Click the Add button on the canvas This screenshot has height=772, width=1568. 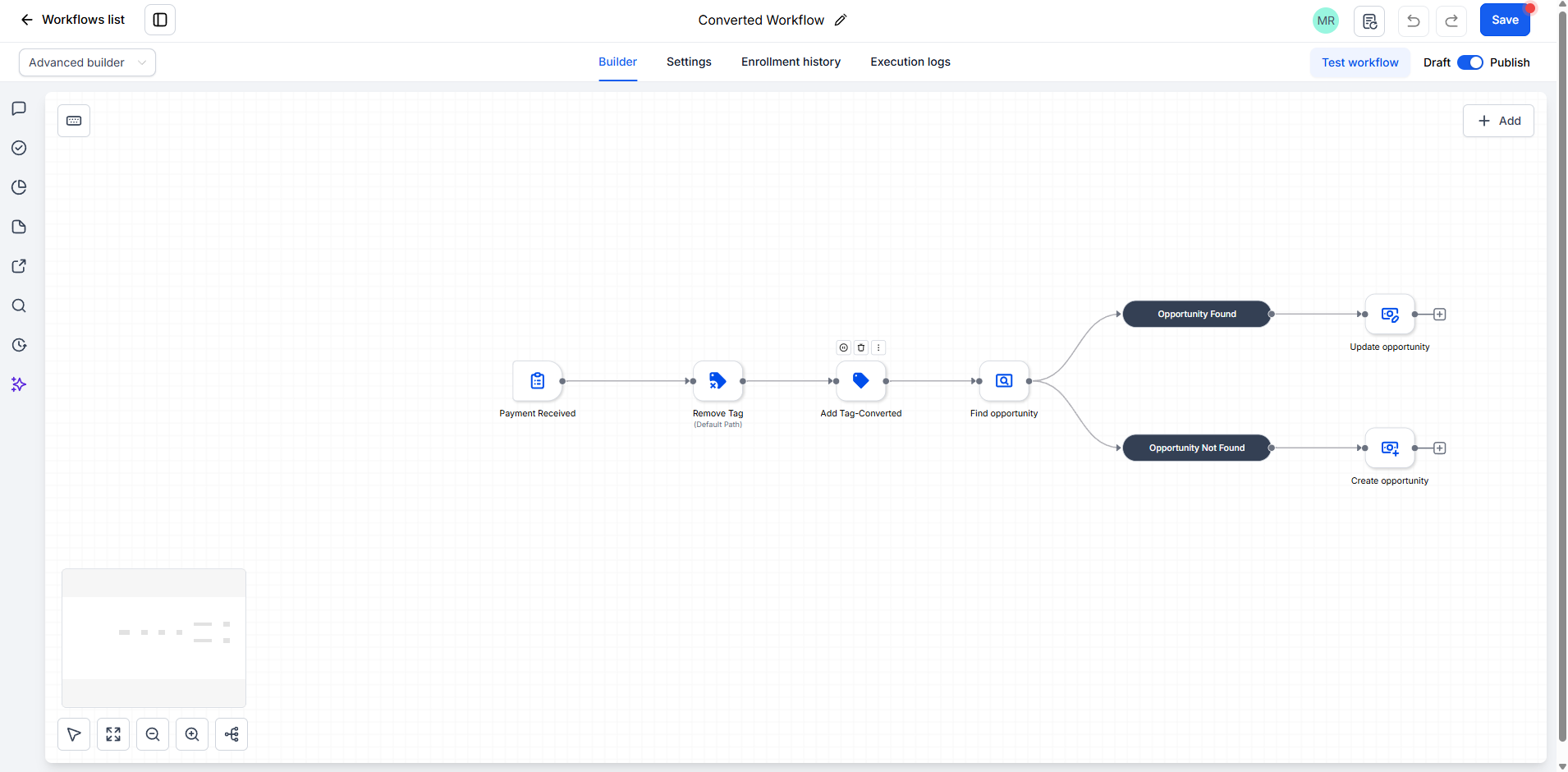[x=1498, y=121]
